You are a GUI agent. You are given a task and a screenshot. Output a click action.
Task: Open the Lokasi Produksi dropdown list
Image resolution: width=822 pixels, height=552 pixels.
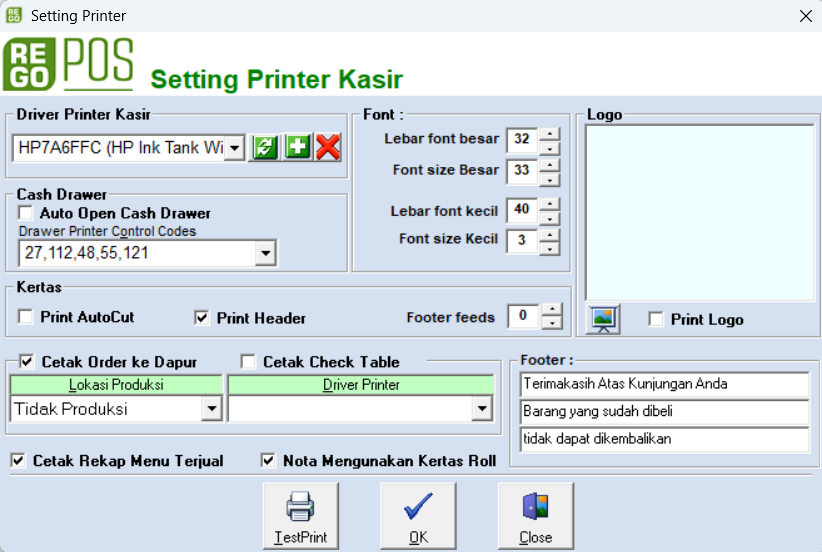(x=211, y=408)
